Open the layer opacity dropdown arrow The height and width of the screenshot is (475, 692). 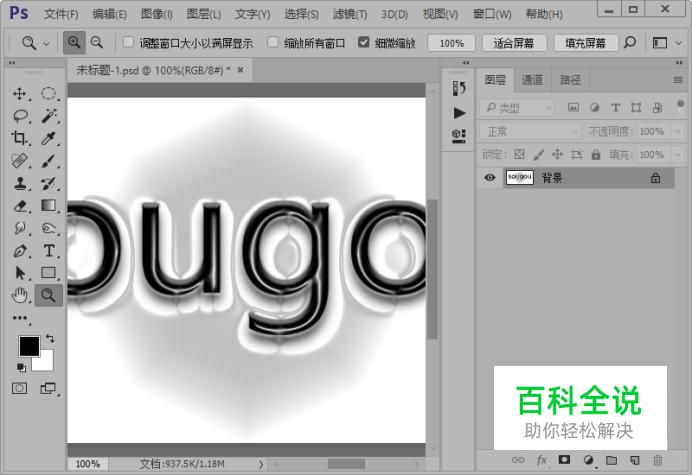point(677,132)
